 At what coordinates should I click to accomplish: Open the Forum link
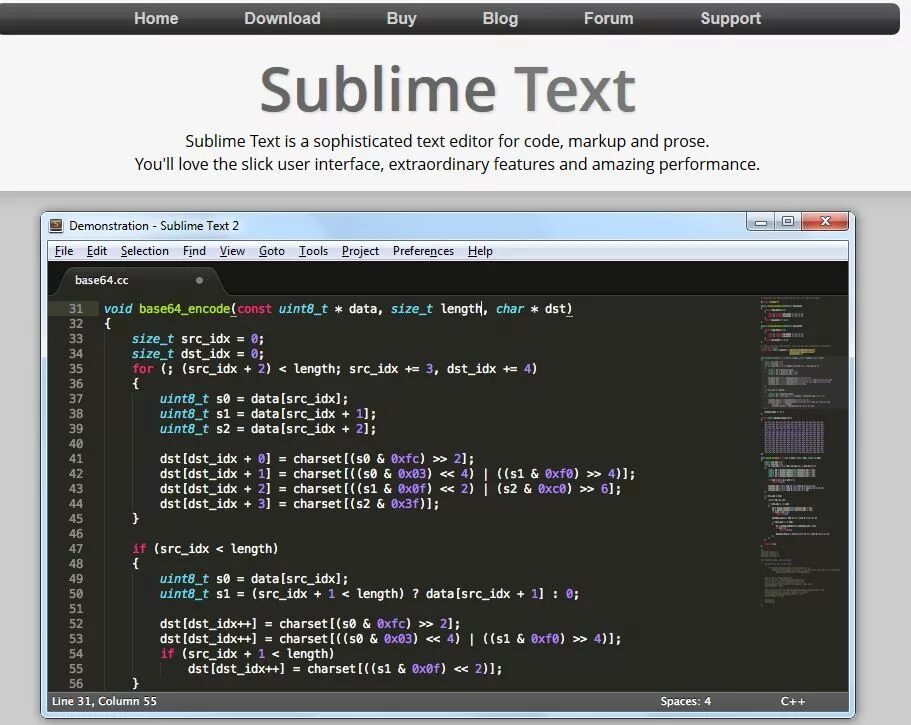click(608, 19)
